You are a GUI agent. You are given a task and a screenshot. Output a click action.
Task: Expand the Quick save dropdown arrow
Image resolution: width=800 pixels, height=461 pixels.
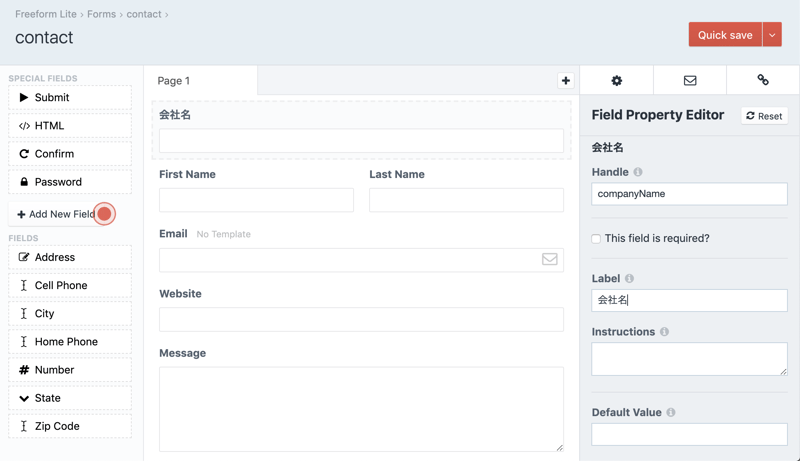[x=772, y=35]
